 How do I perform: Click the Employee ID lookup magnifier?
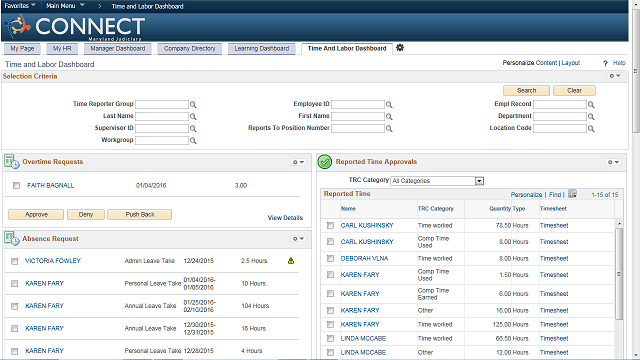(389, 105)
